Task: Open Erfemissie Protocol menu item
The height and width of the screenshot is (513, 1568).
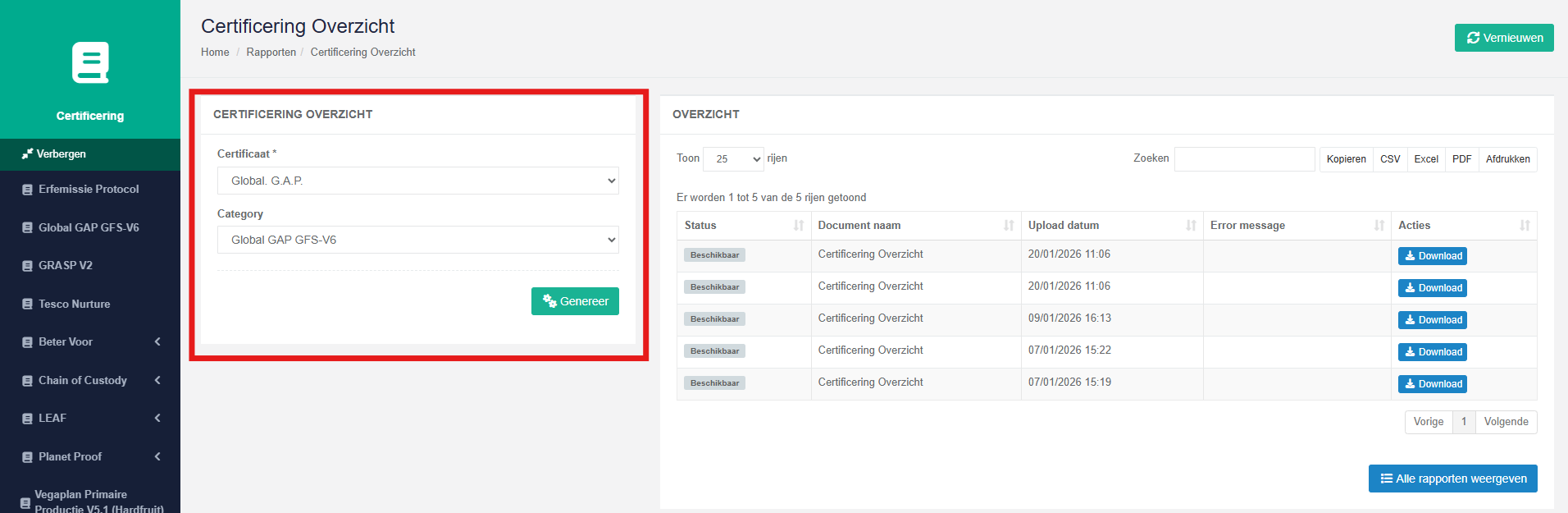Action: tap(90, 190)
